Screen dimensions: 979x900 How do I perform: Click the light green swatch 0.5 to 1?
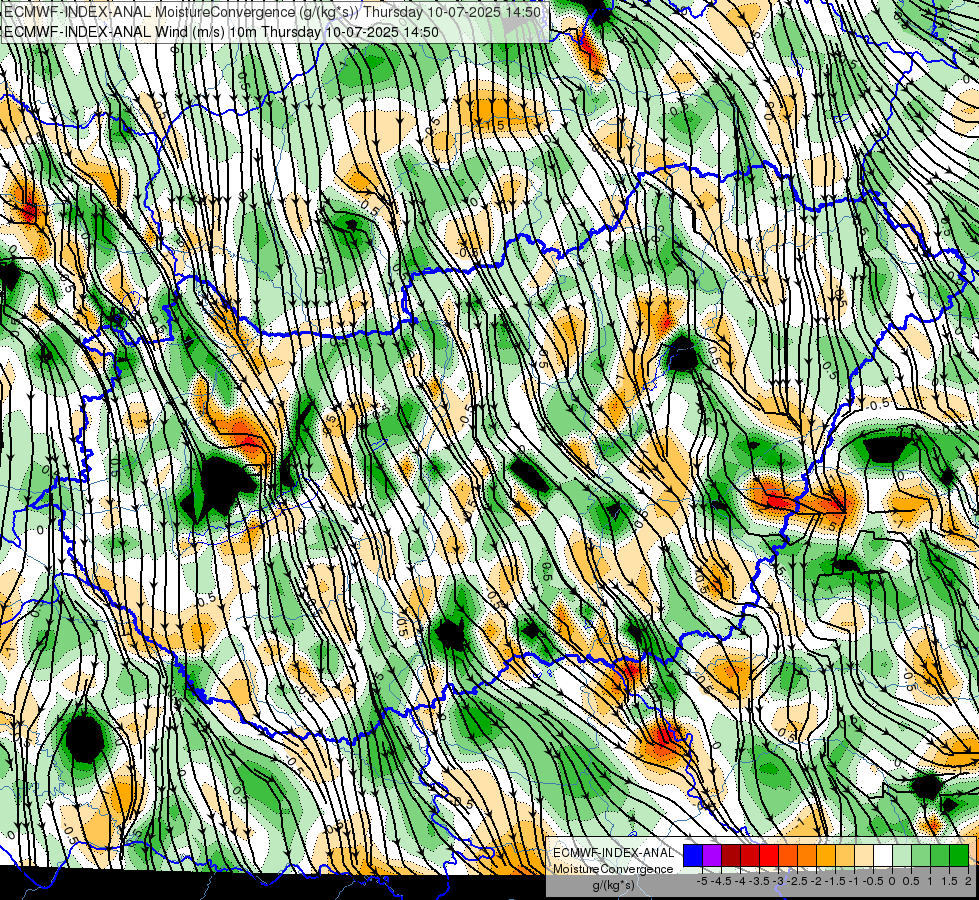tap(922, 855)
